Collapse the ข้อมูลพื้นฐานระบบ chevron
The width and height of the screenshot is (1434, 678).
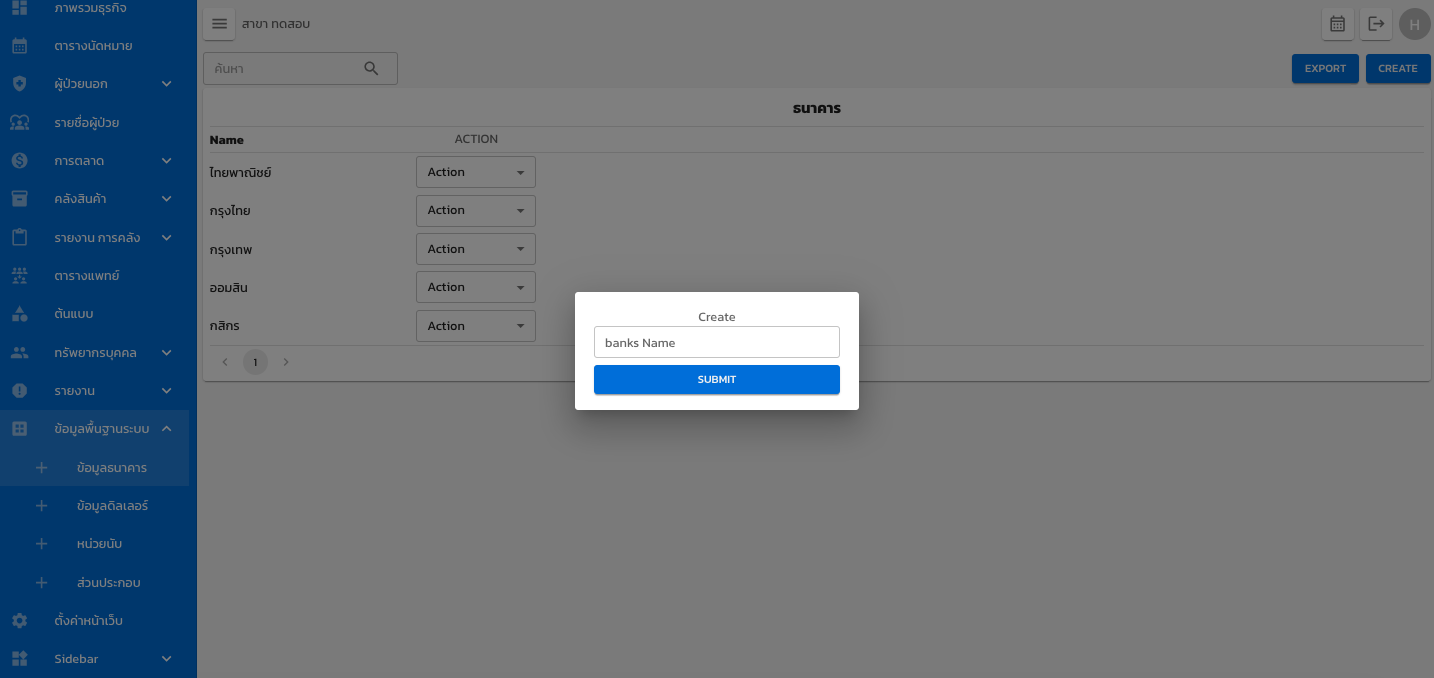(167, 429)
